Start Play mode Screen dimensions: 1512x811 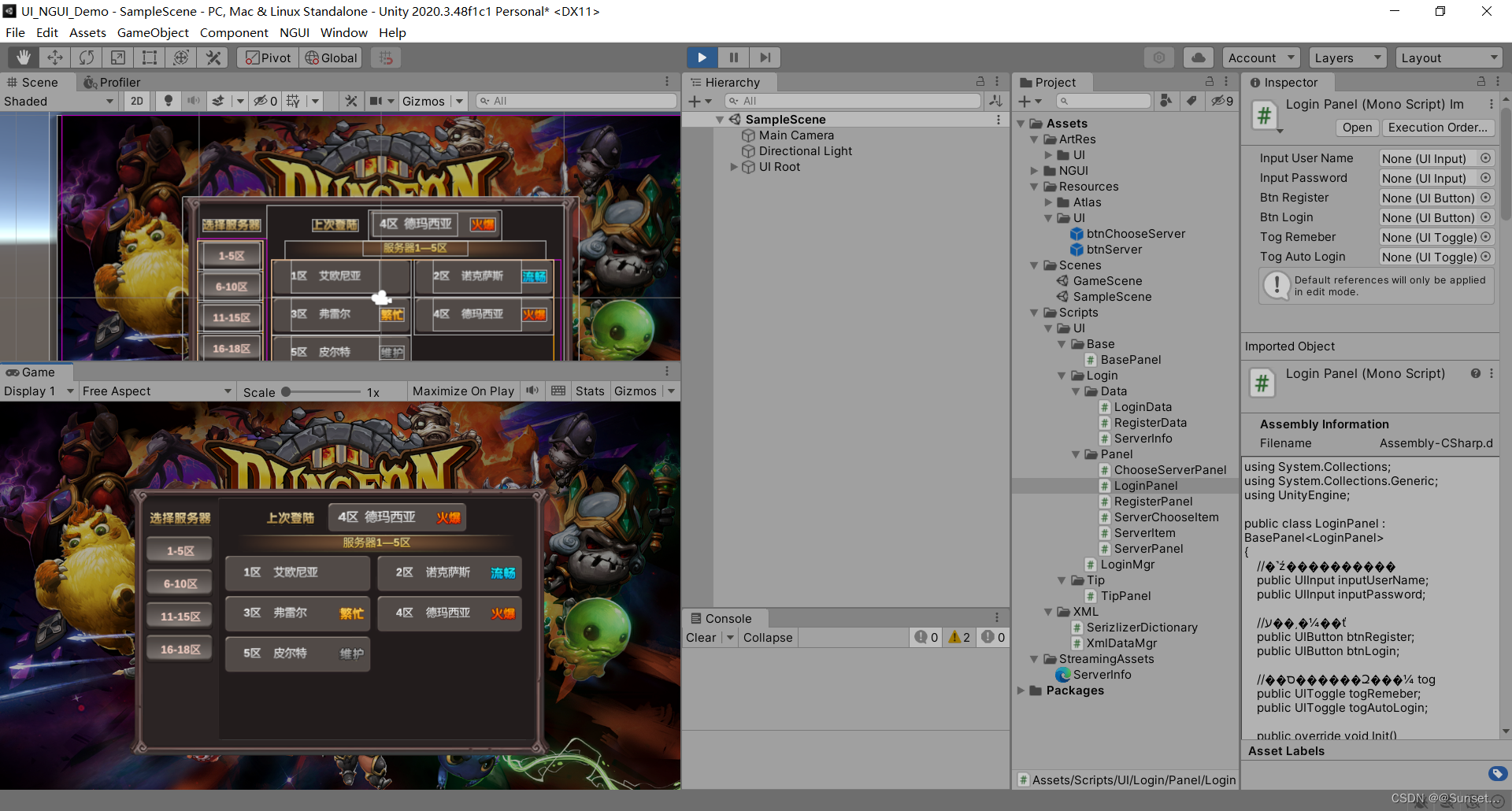pos(702,57)
